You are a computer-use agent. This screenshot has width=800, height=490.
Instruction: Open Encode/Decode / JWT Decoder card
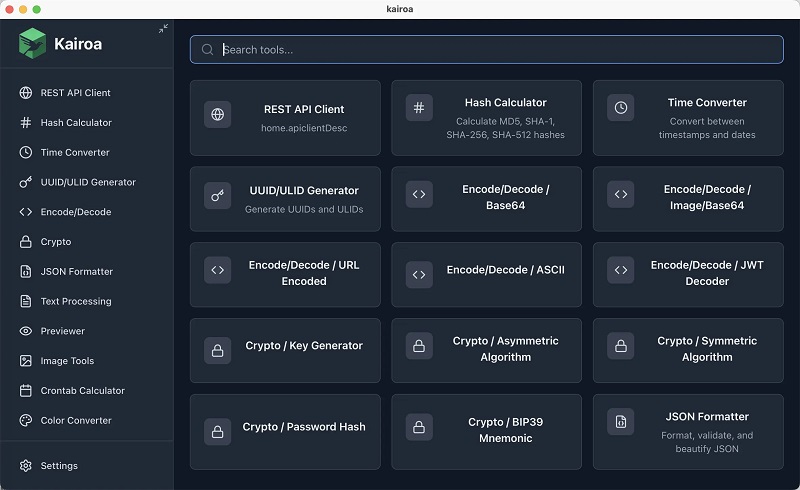(x=688, y=275)
